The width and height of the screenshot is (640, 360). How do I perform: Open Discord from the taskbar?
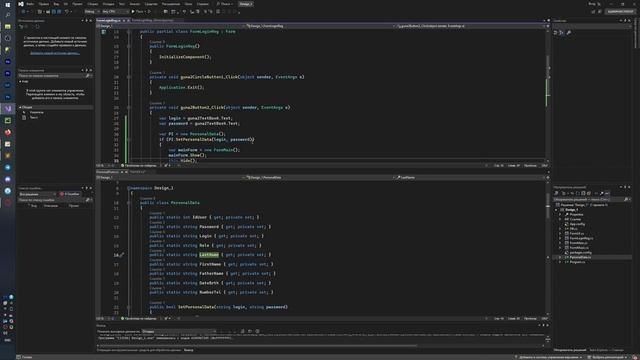click(x=8, y=179)
